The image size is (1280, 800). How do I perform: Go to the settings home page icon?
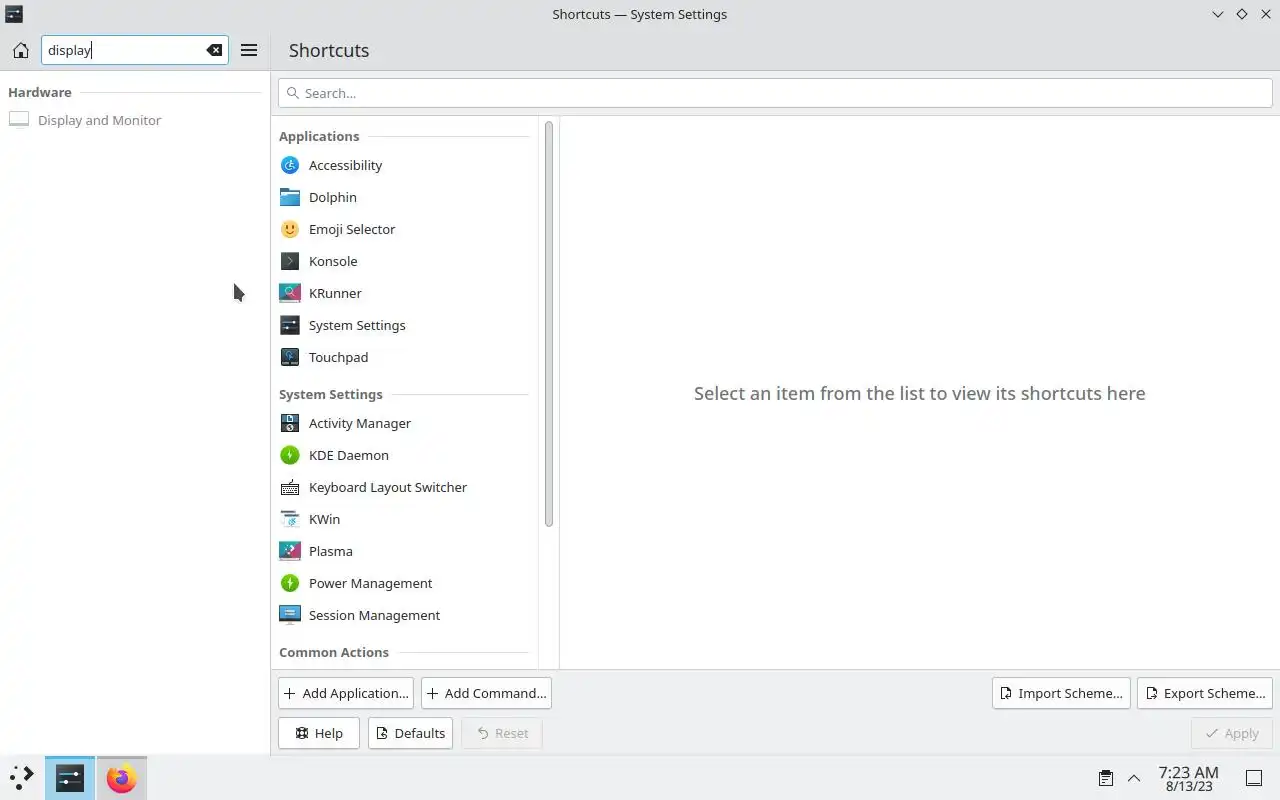pos(20,50)
